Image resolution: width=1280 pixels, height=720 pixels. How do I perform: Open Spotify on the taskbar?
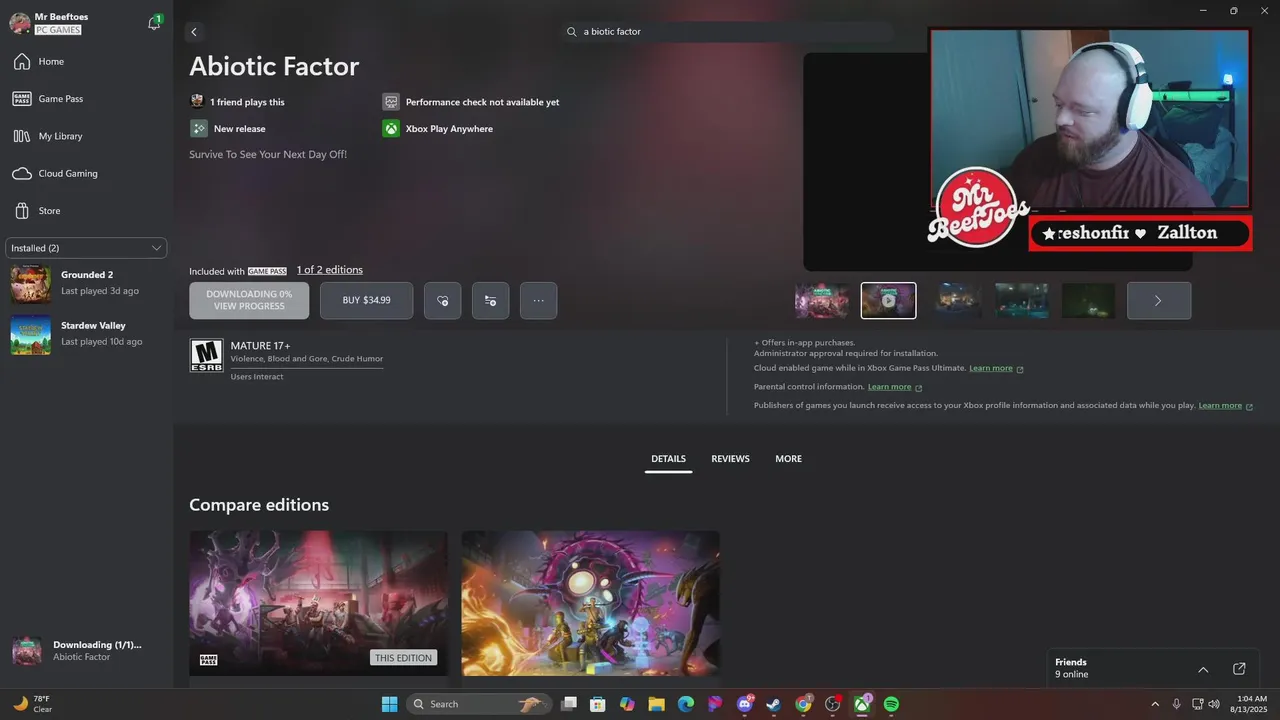pos(891,704)
